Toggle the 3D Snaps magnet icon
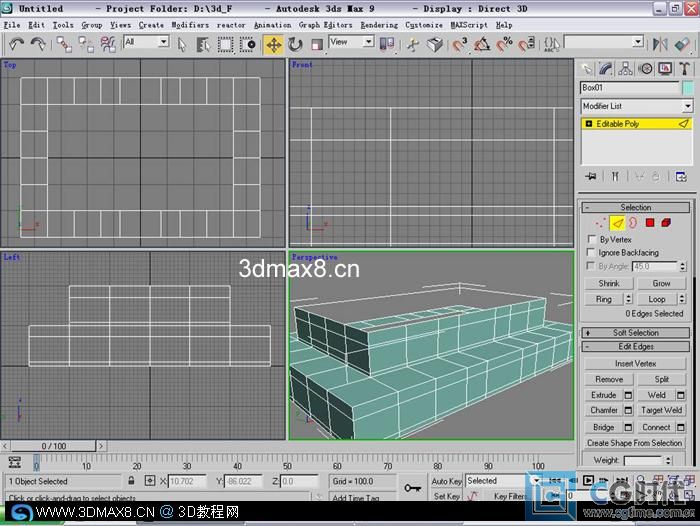Image resolution: width=700 pixels, height=526 pixels. [x=459, y=44]
